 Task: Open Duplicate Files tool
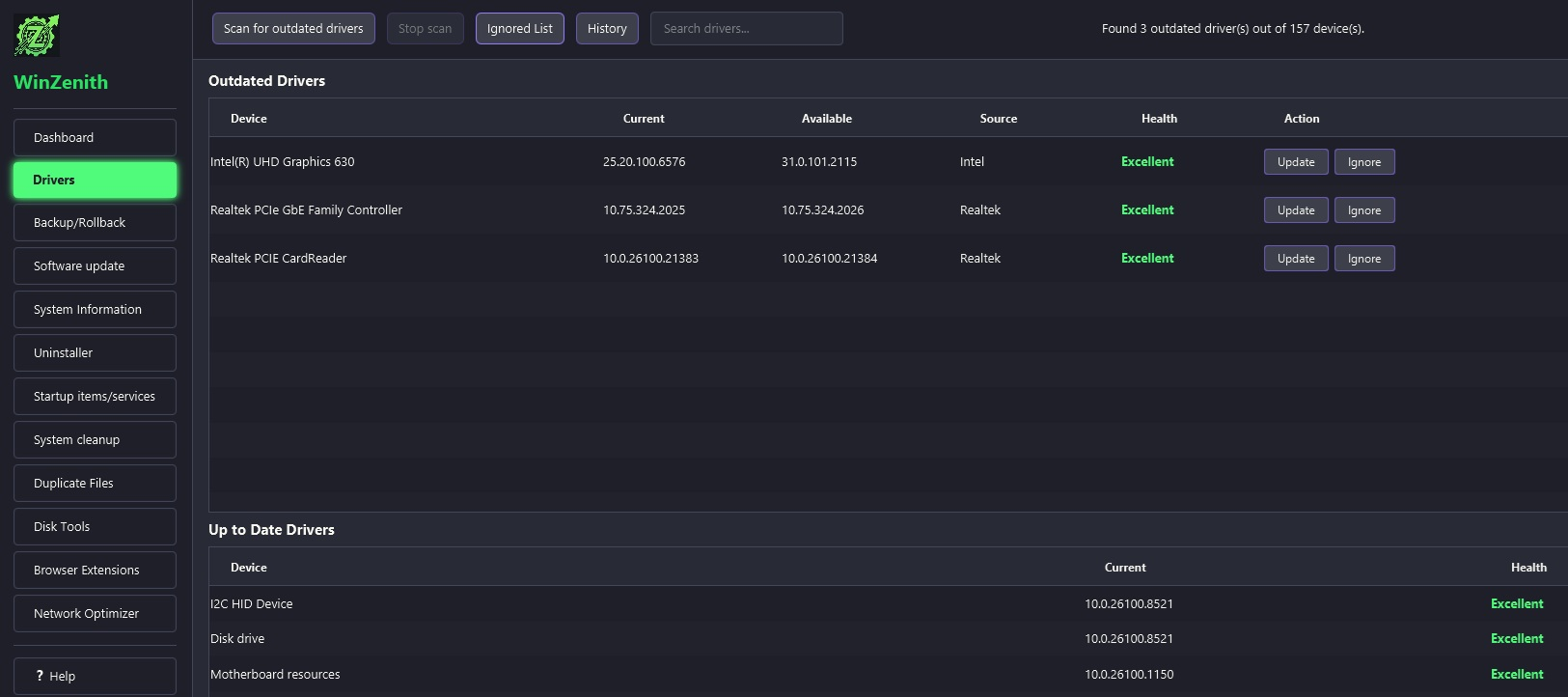[x=95, y=483]
